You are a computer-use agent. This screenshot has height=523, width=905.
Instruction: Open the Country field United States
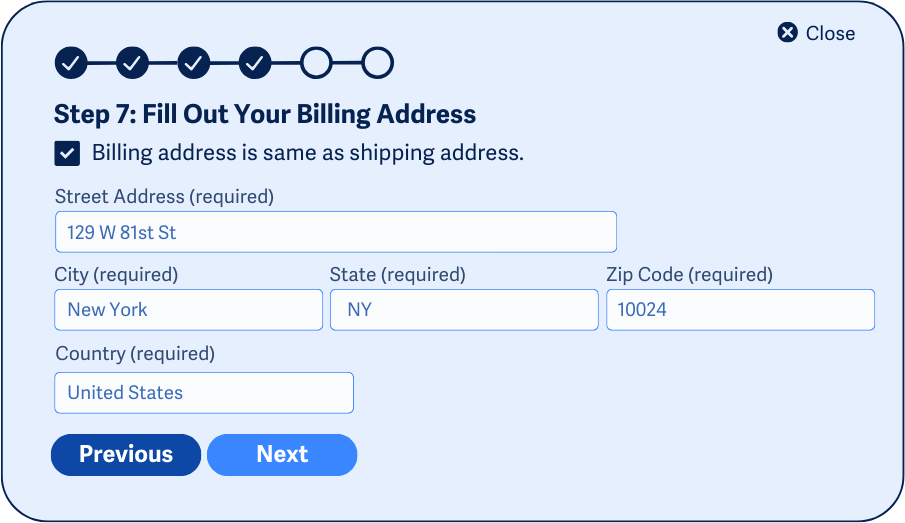204,393
